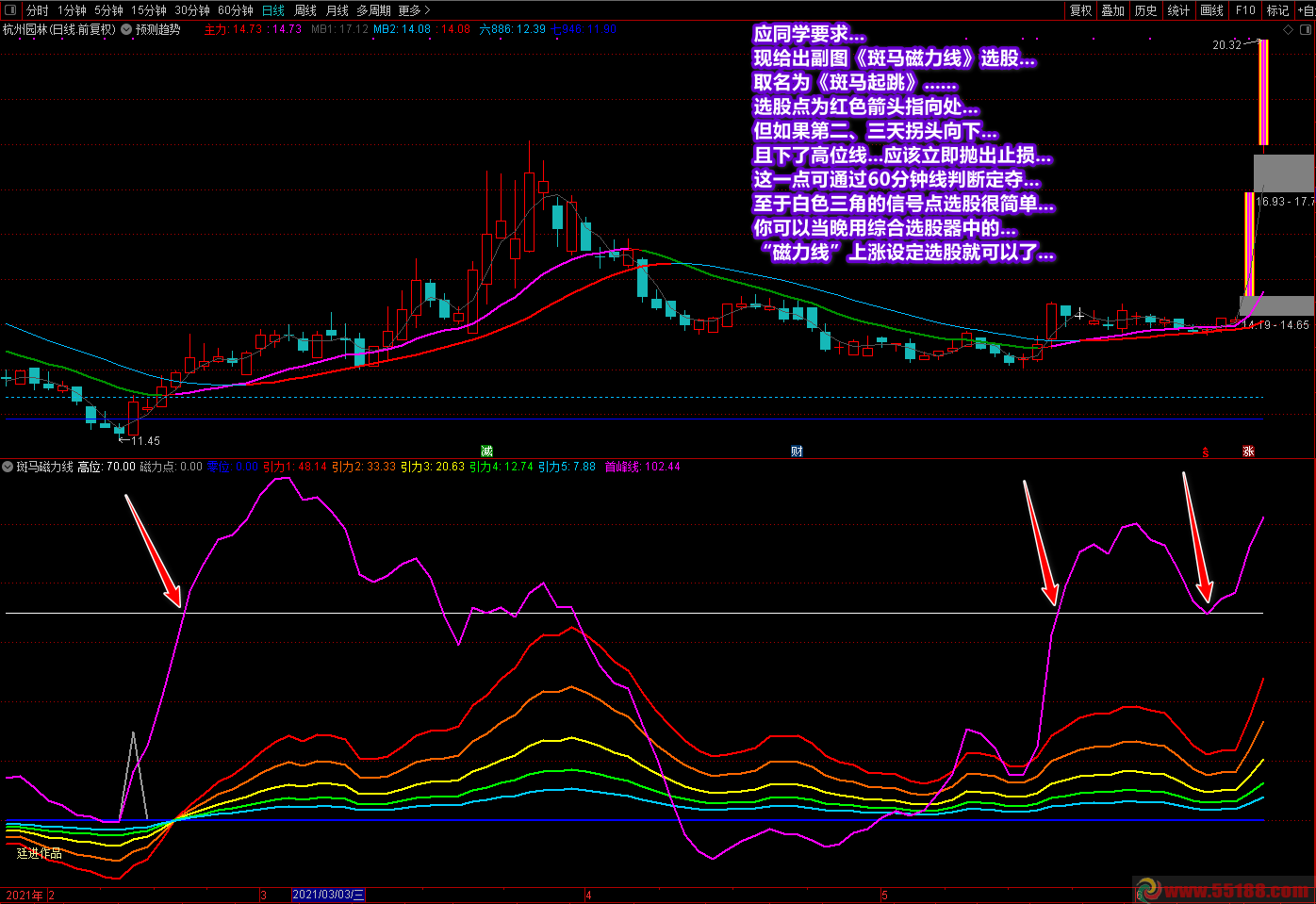Image resolution: width=1316 pixels, height=904 pixels.
Task: Open the 斑马磁力线 sub-chart indicator dropdown
Action: (x=8, y=467)
